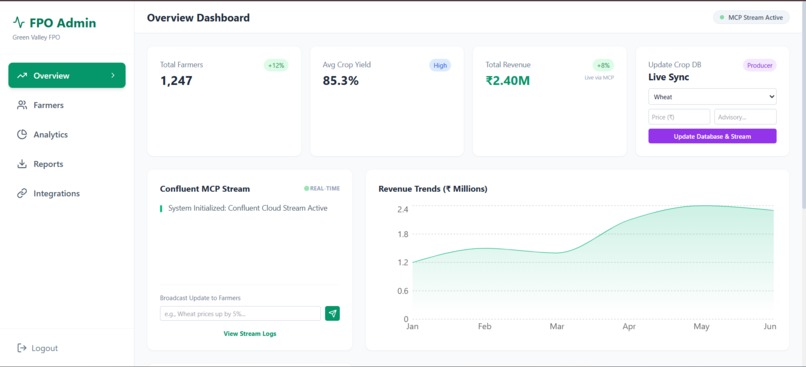The height and width of the screenshot is (367, 806).
Task: Click the Advisory input field
Action: coord(745,117)
